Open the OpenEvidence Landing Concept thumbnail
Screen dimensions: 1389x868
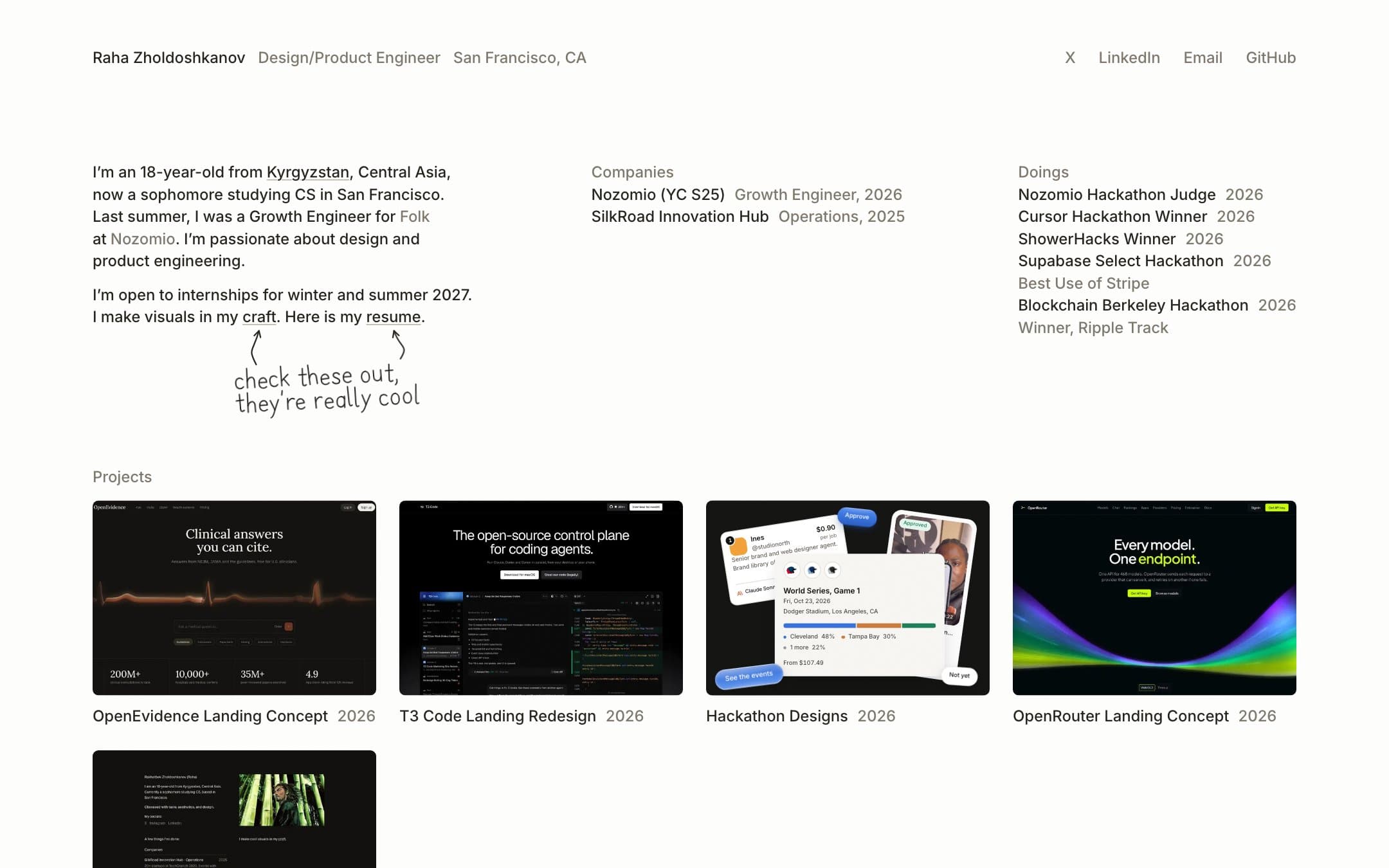click(x=234, y=597)
